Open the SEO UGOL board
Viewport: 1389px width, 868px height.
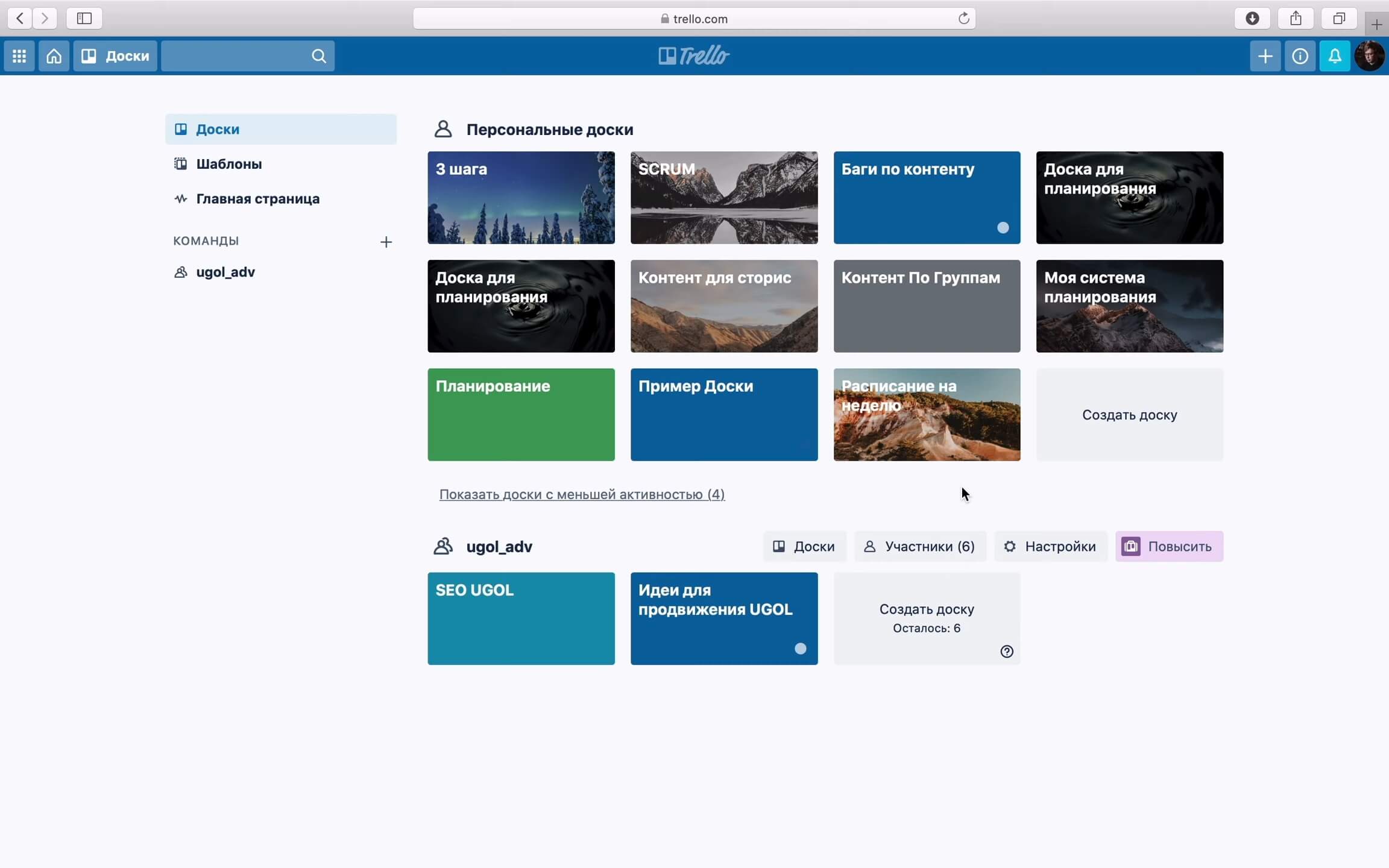(521, 618)
